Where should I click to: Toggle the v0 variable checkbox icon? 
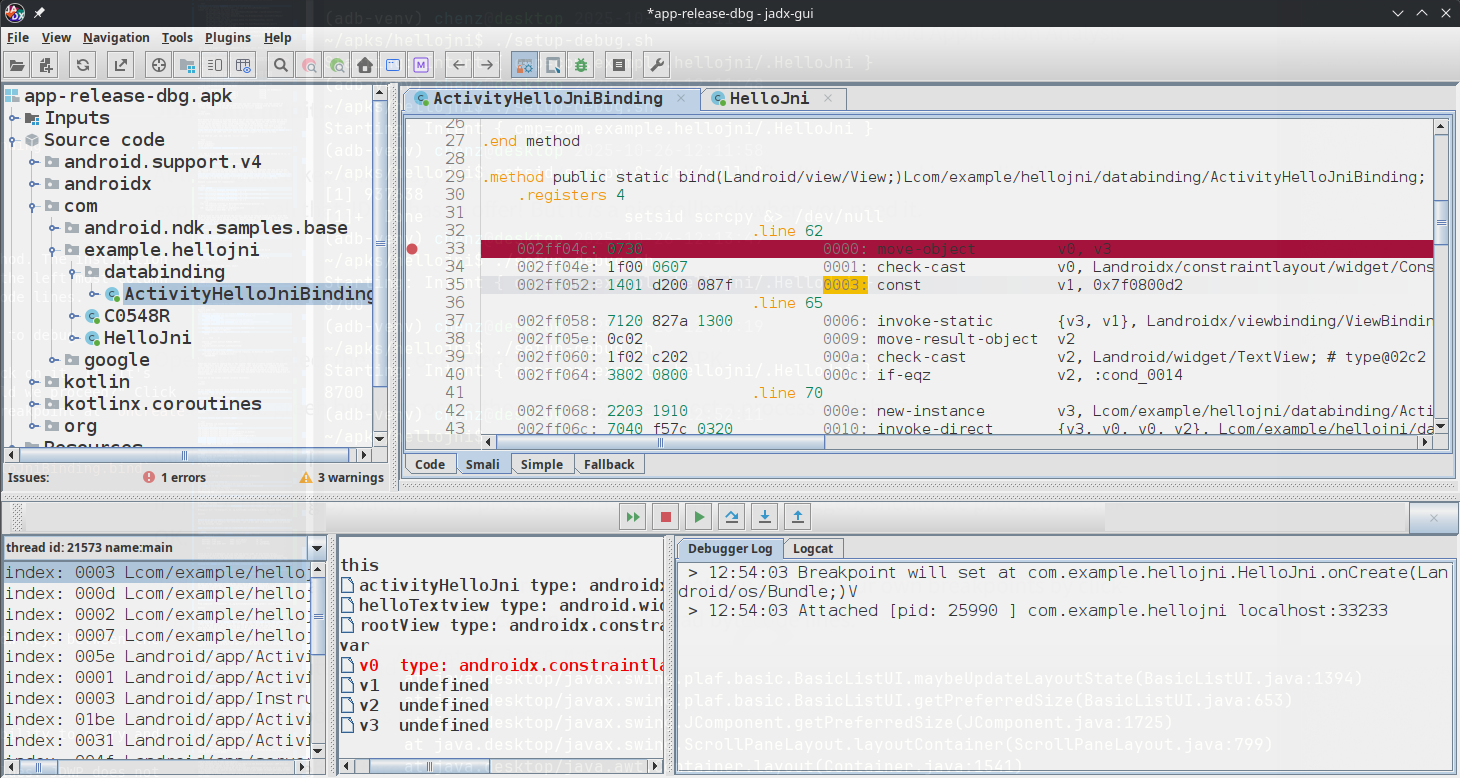coord(347,665)
